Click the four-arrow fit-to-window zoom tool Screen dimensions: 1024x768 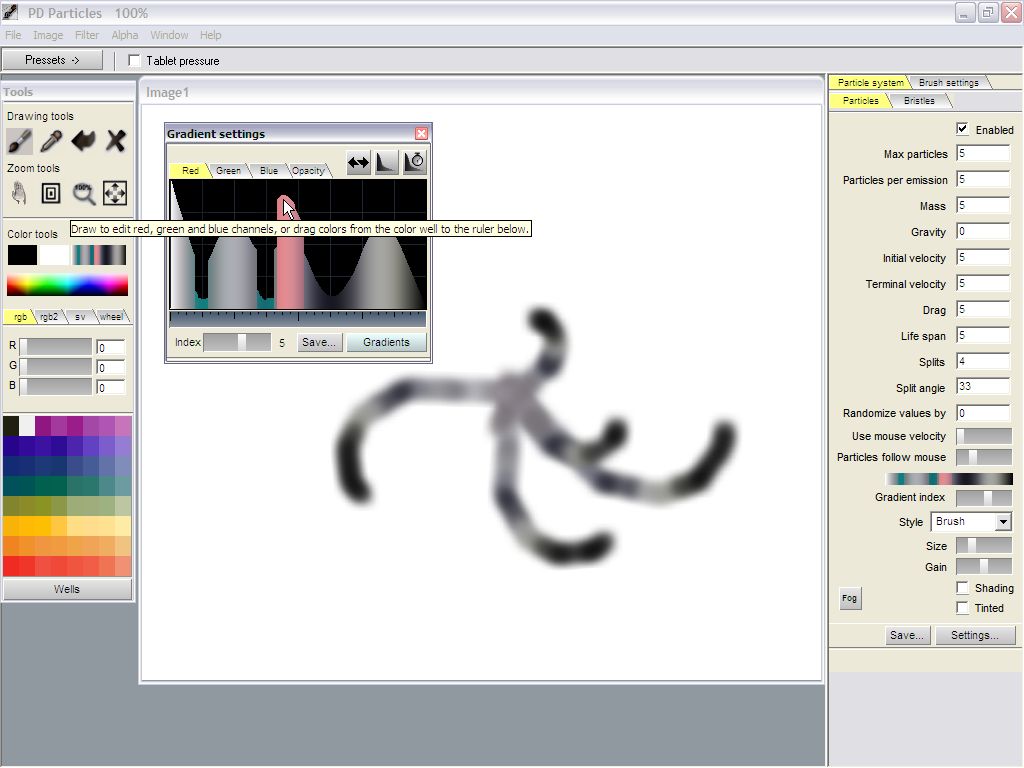pos(115,193)
